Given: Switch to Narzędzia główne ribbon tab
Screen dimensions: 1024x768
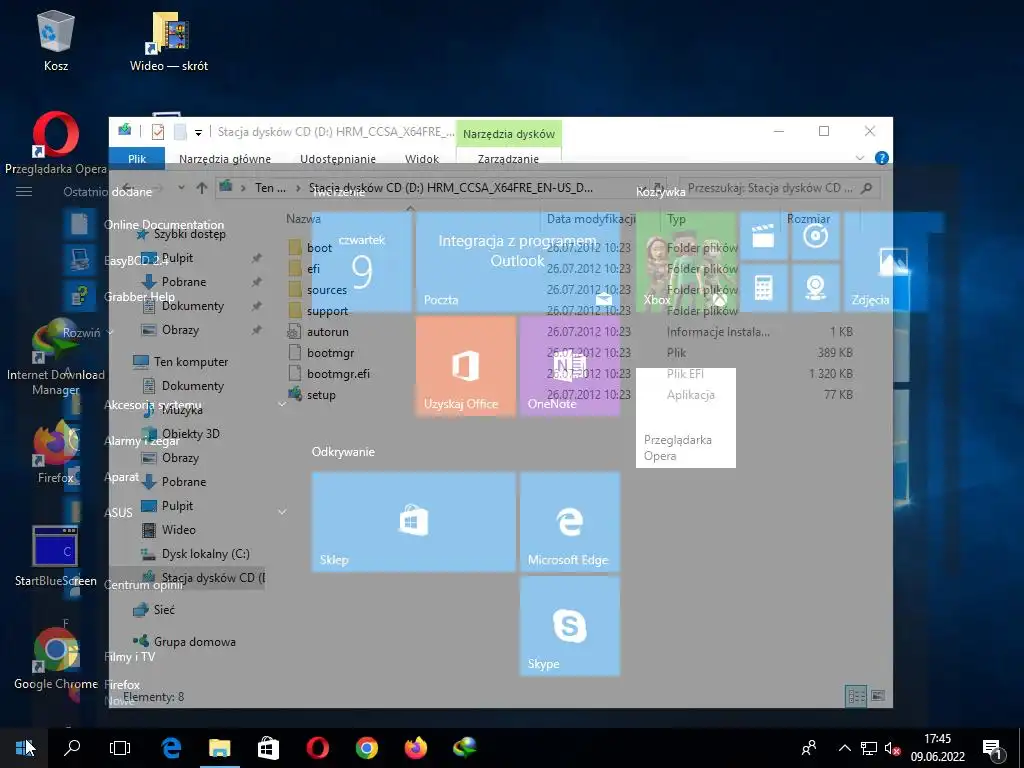Looking at the screenshot, I should click(225, 159).
